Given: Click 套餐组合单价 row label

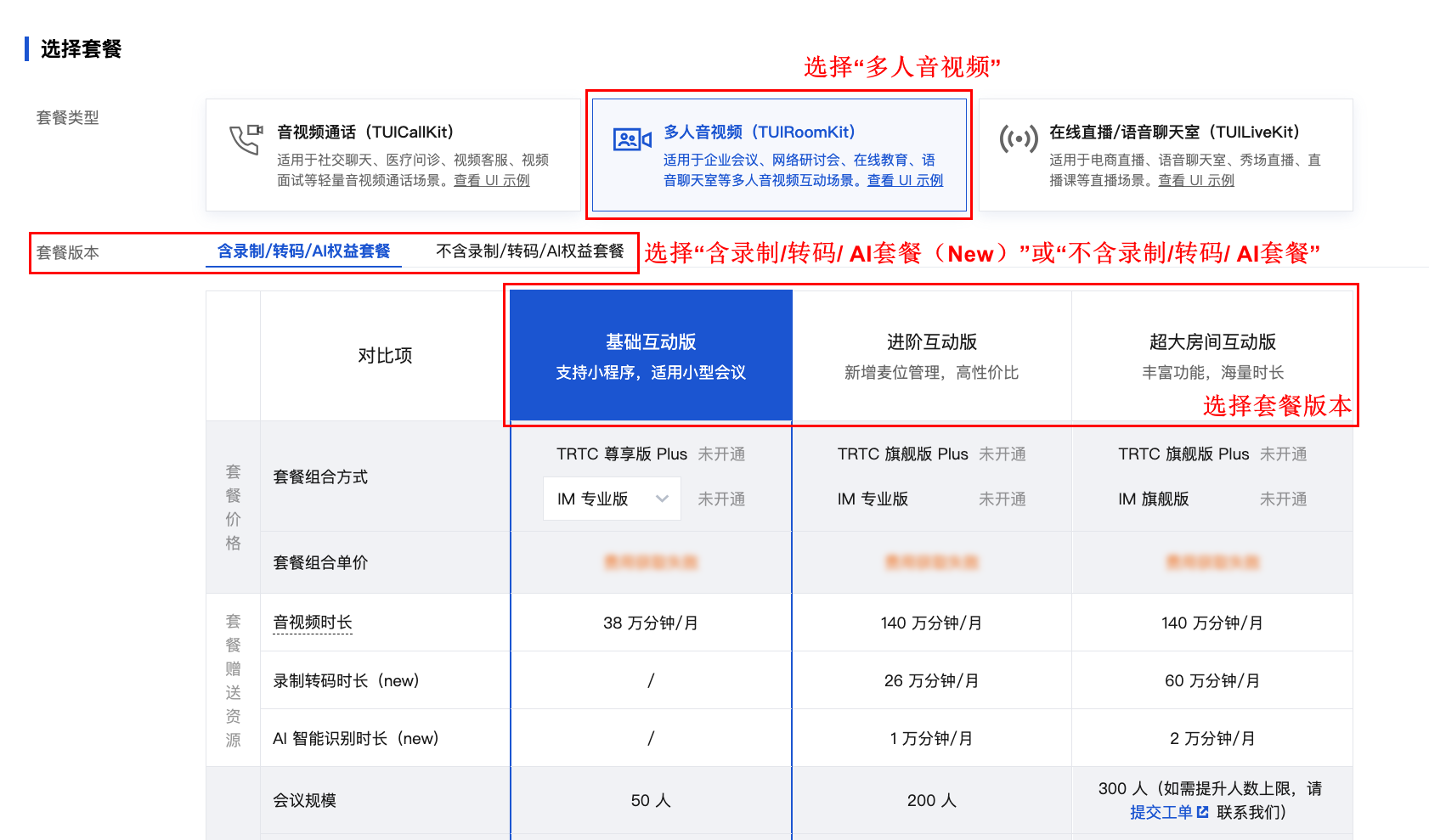Looking at the screenshot, I should [320, 562].
